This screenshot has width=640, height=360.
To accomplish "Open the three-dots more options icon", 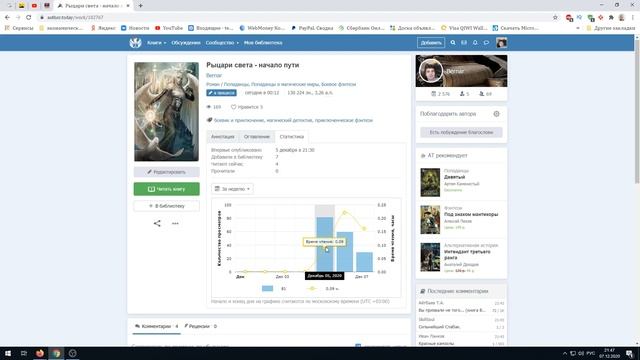I will 175,223.
